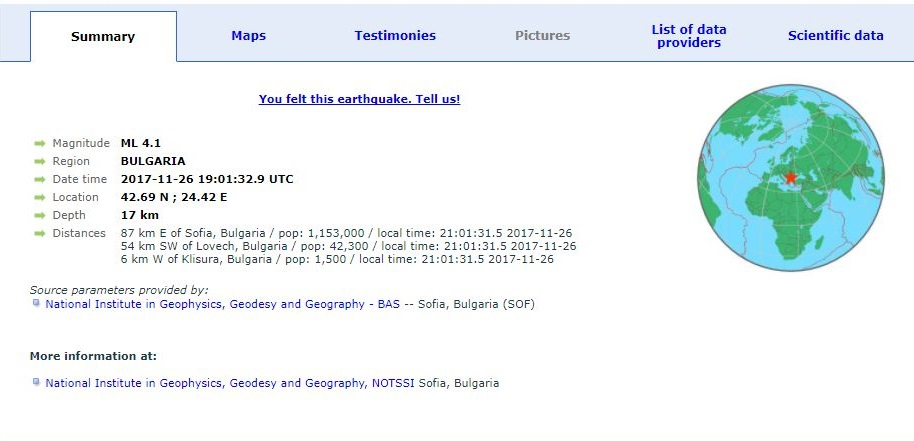Viewport: 914px width, 441px height.
Task: Click the globe locator map thumbnail
Action: coord(791,177)
